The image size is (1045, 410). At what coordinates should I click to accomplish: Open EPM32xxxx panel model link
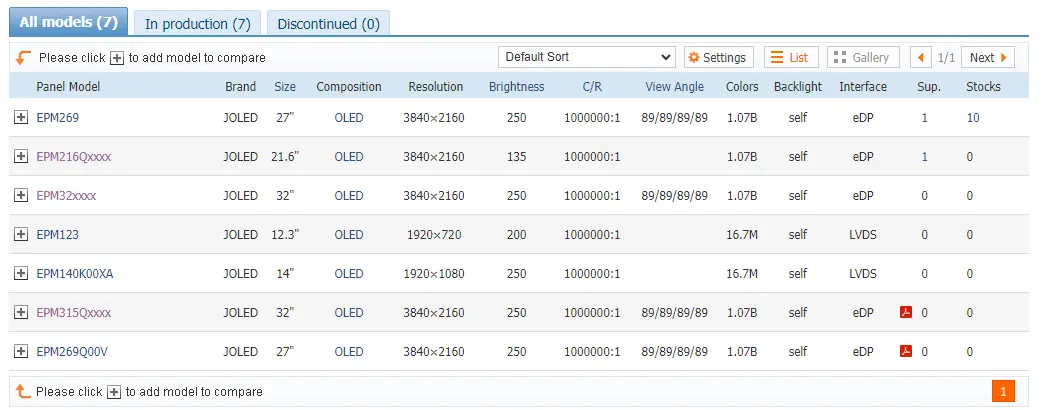(x=66, y=196)
